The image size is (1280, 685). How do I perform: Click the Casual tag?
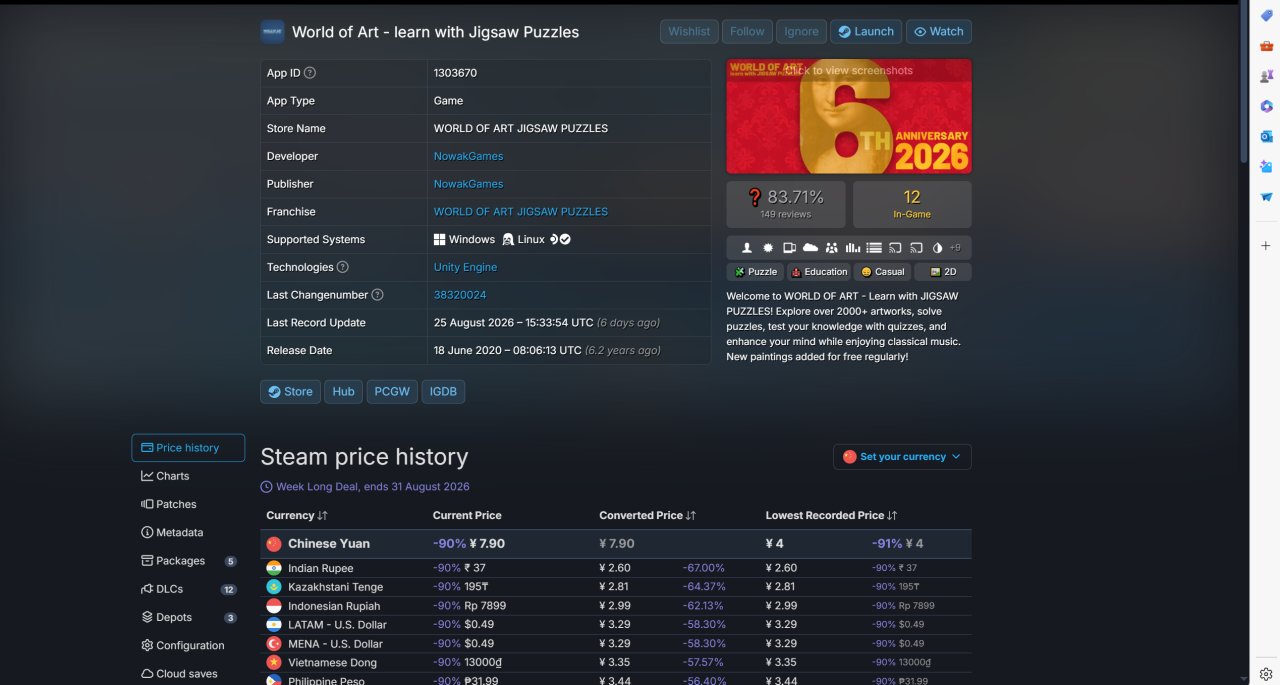883,272
